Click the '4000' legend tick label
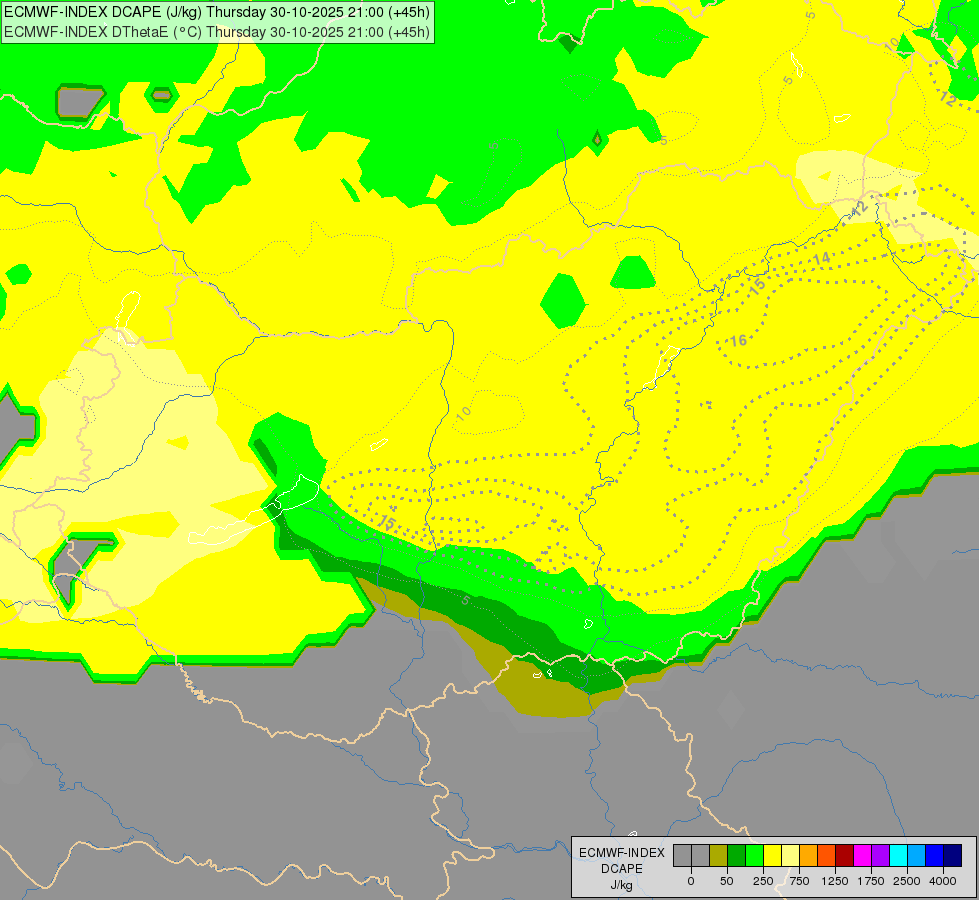Screen dimensions: 979x900 point(943,881)
